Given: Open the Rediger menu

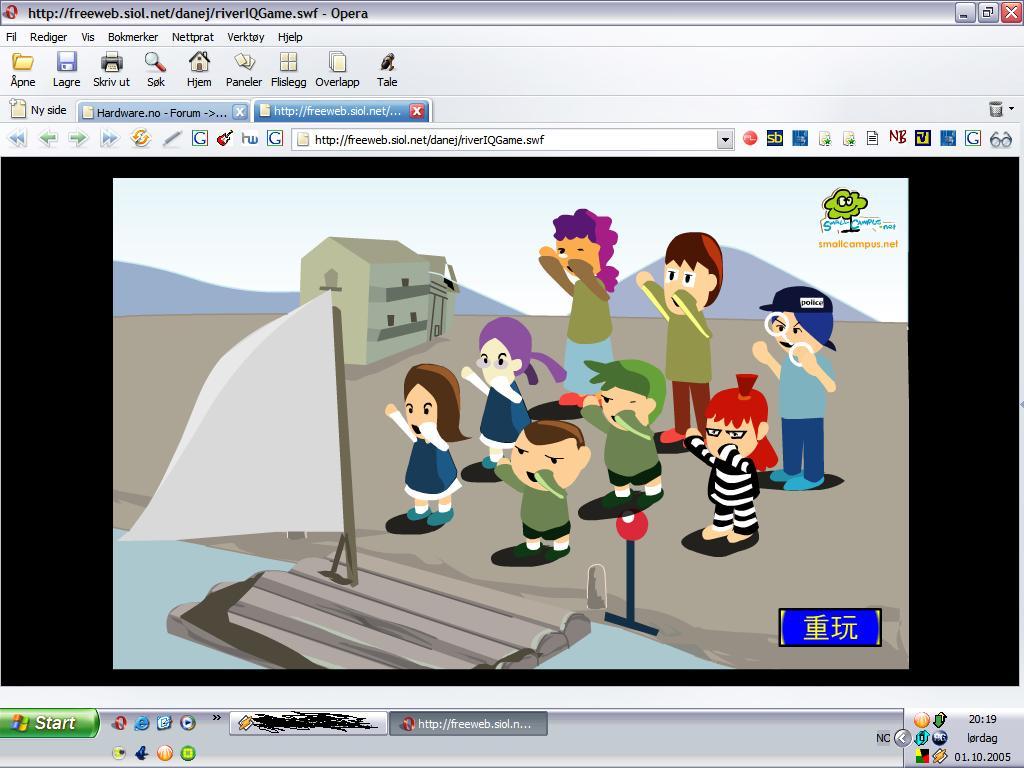Looking at the screenshot, I should click(x=48, y=37).
